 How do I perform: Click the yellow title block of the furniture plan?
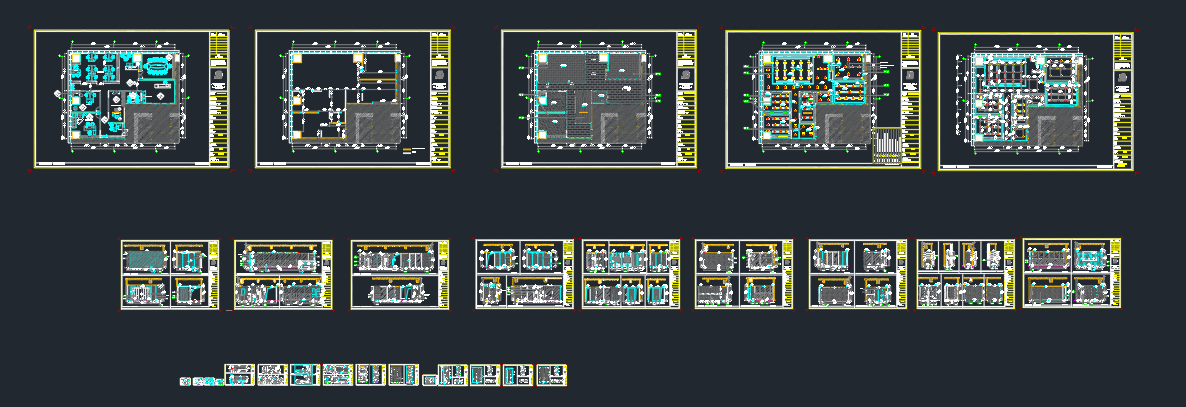pyautogui.click(x=220, y=99)
